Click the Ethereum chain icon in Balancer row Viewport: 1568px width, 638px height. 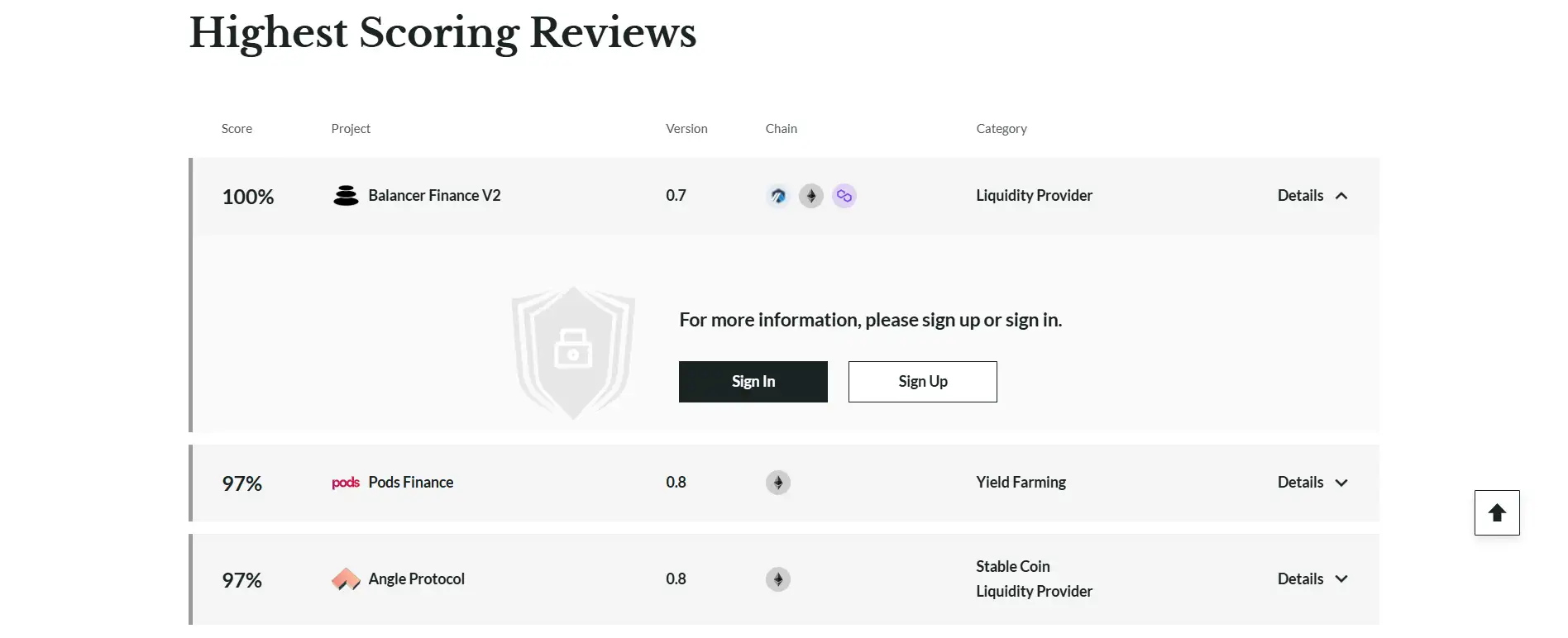(811, 196)
